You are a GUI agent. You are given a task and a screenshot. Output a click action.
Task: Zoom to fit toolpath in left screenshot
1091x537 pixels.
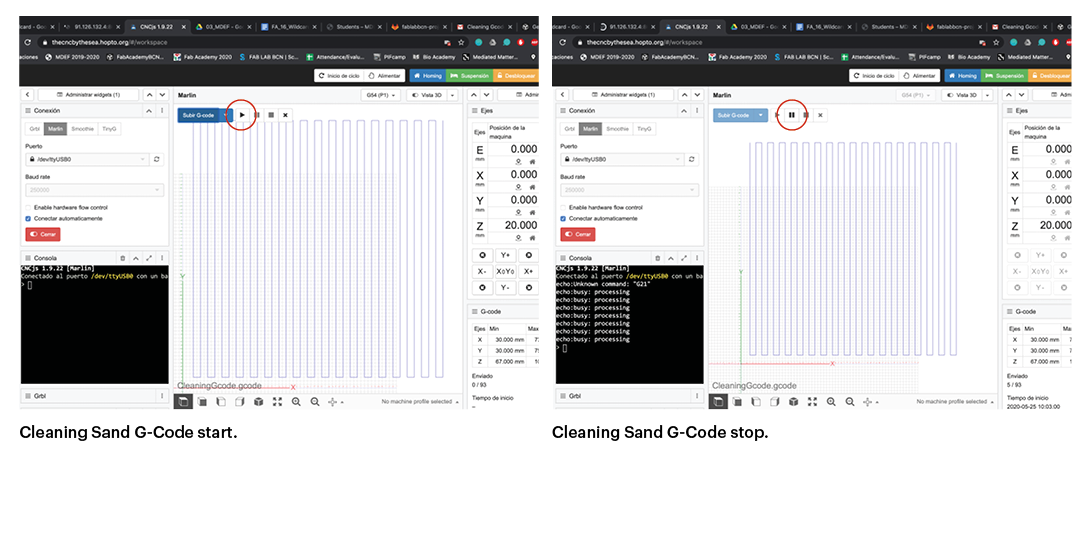[277, 401]
